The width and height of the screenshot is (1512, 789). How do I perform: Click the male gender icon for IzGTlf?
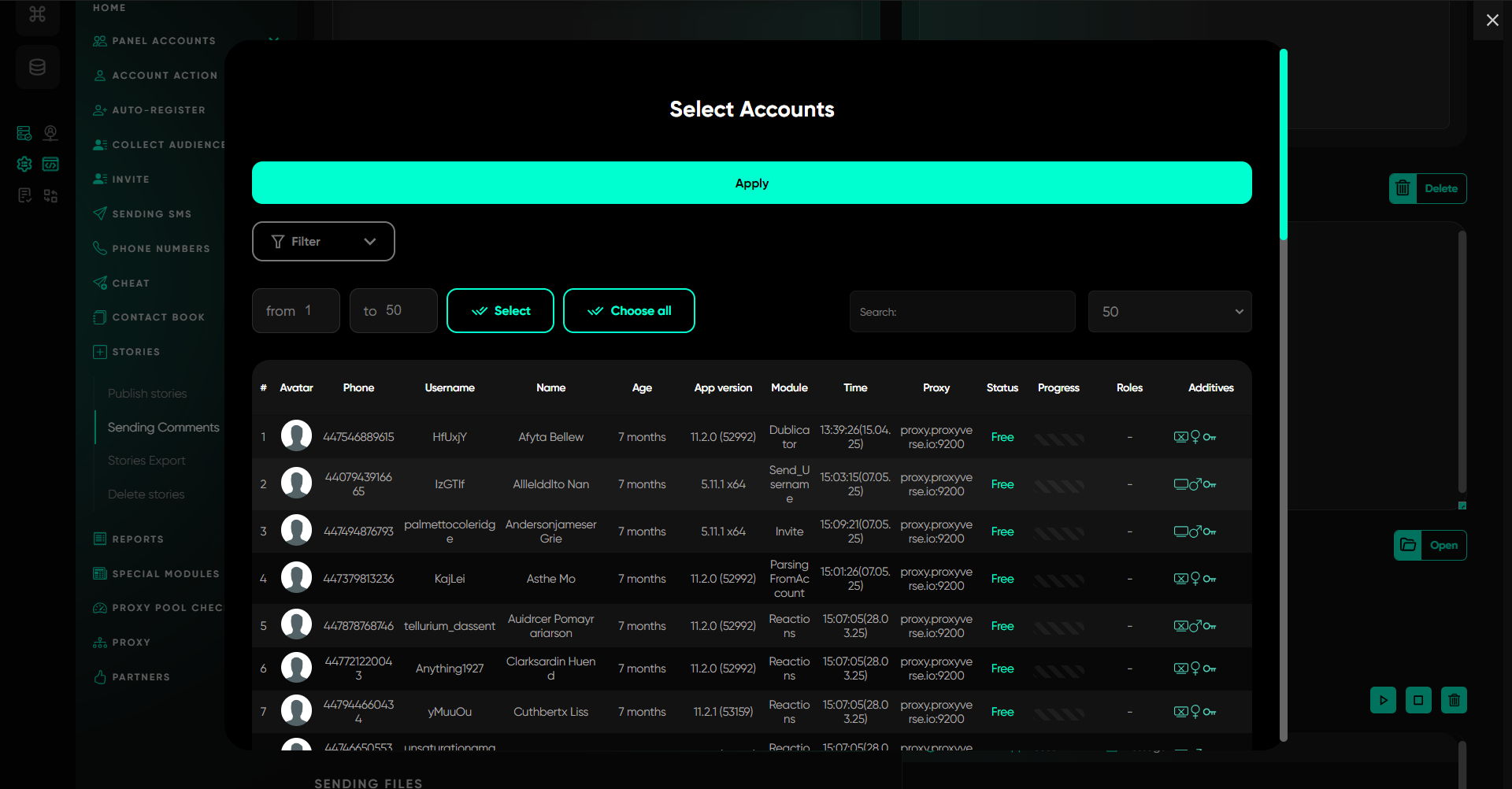(x=1195, y=484)
